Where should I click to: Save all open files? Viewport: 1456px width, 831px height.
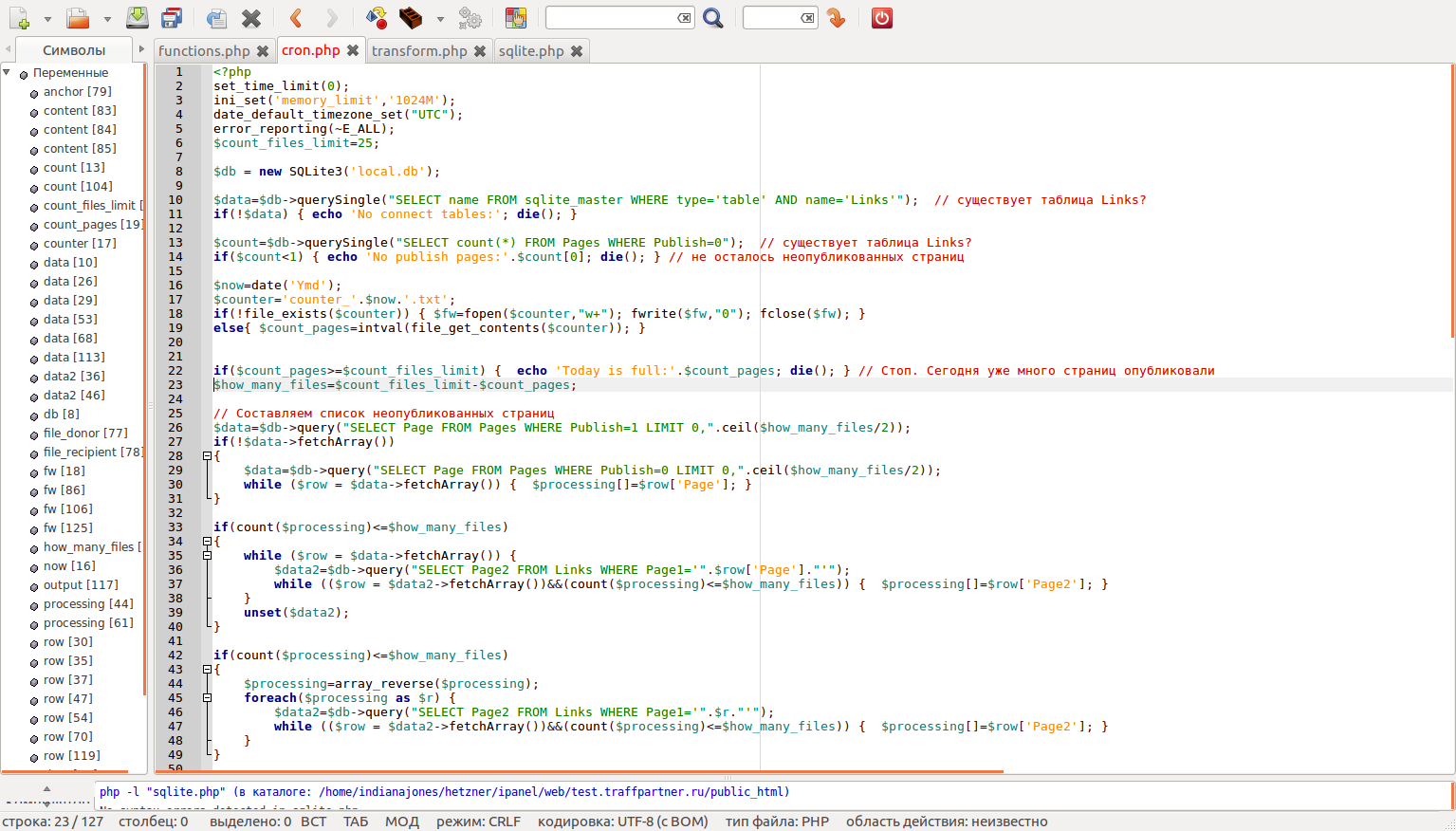coord(172,18)
